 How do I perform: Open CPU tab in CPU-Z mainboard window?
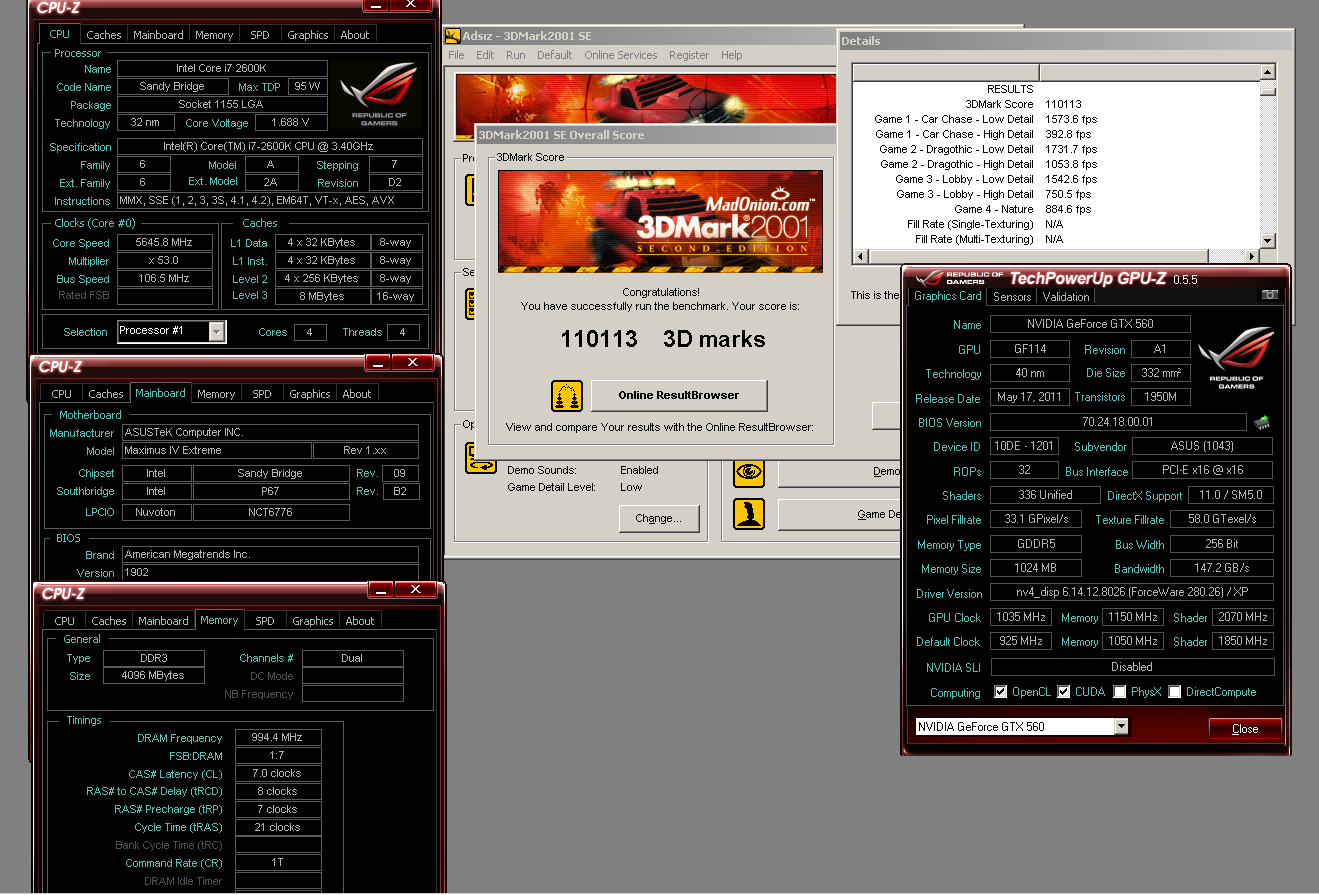point(62,394)
